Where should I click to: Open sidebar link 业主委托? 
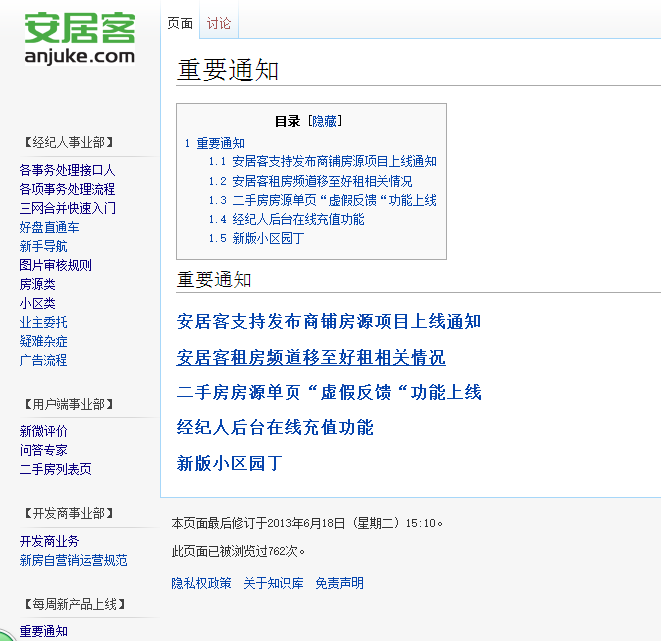click(x=43, y=322)
